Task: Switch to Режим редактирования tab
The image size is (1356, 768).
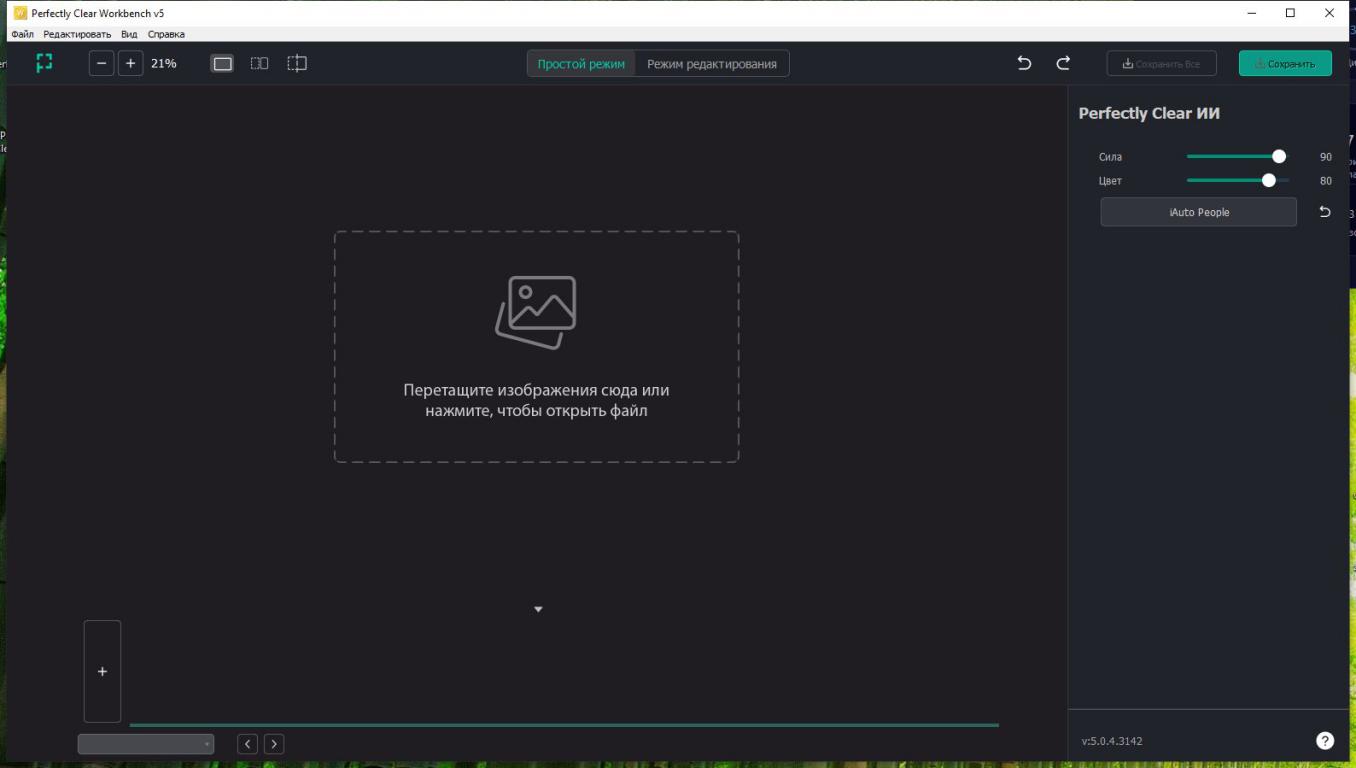Action: coord(711,64)
